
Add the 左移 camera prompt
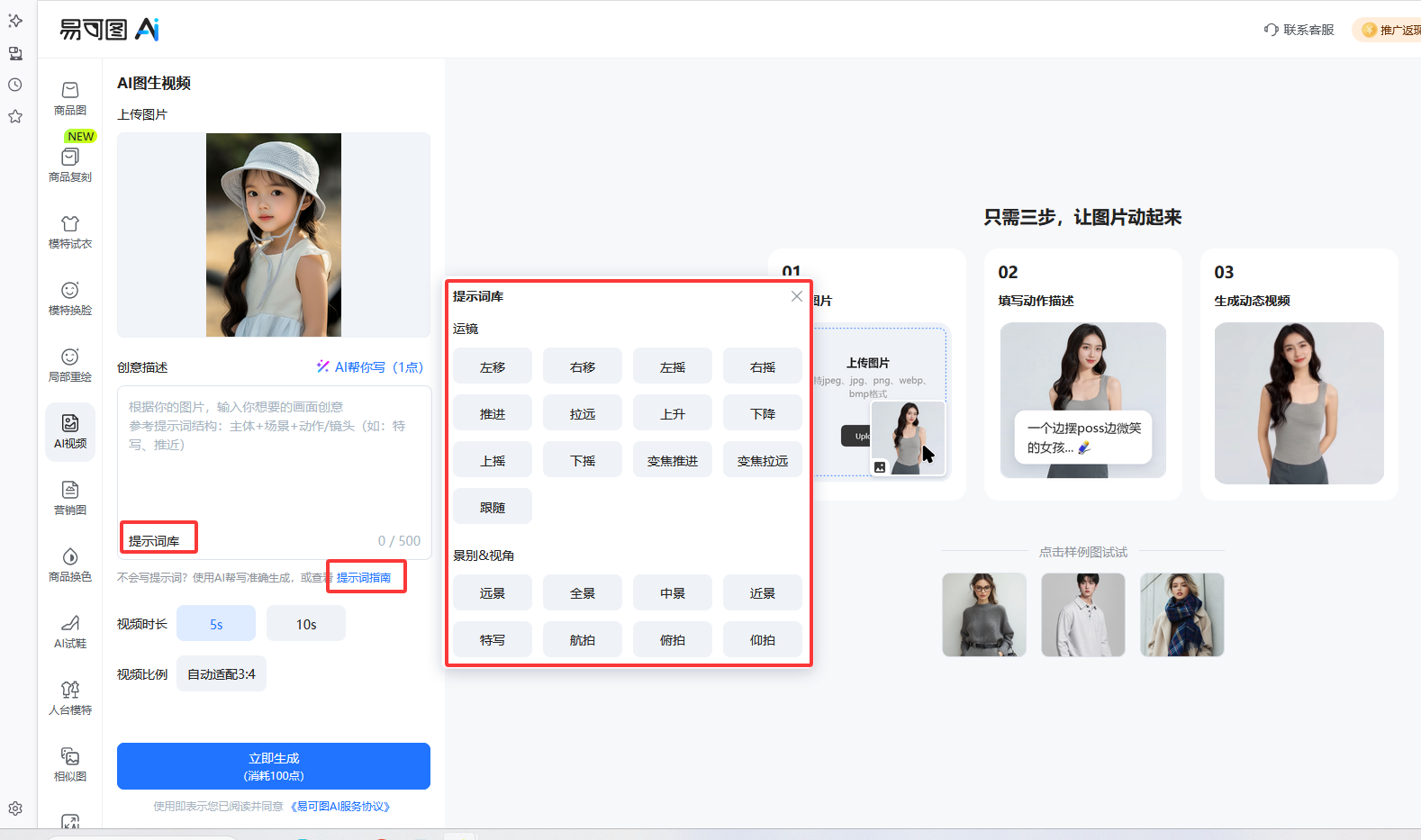pos(493,366)
